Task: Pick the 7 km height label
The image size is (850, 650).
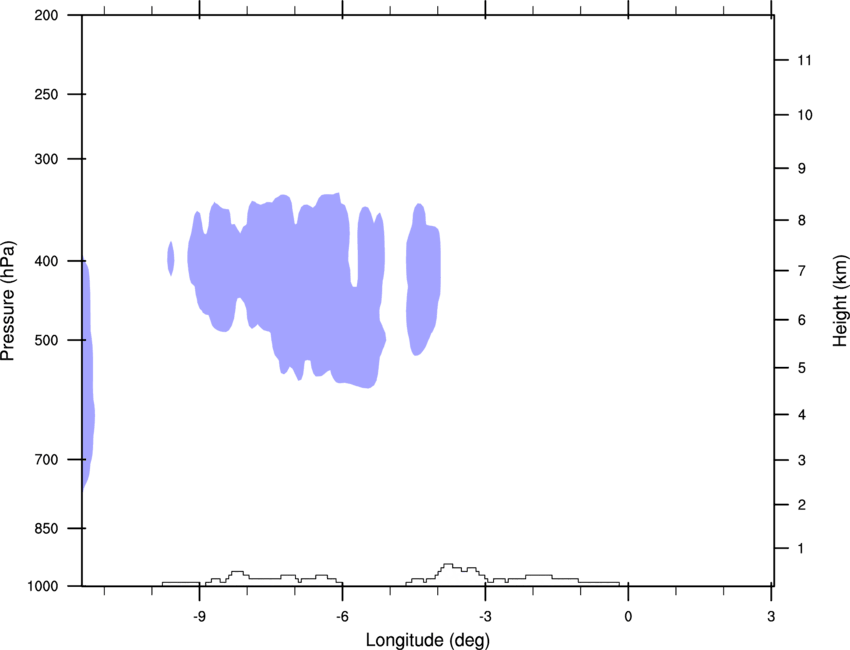Action: [x=802, y=270]
